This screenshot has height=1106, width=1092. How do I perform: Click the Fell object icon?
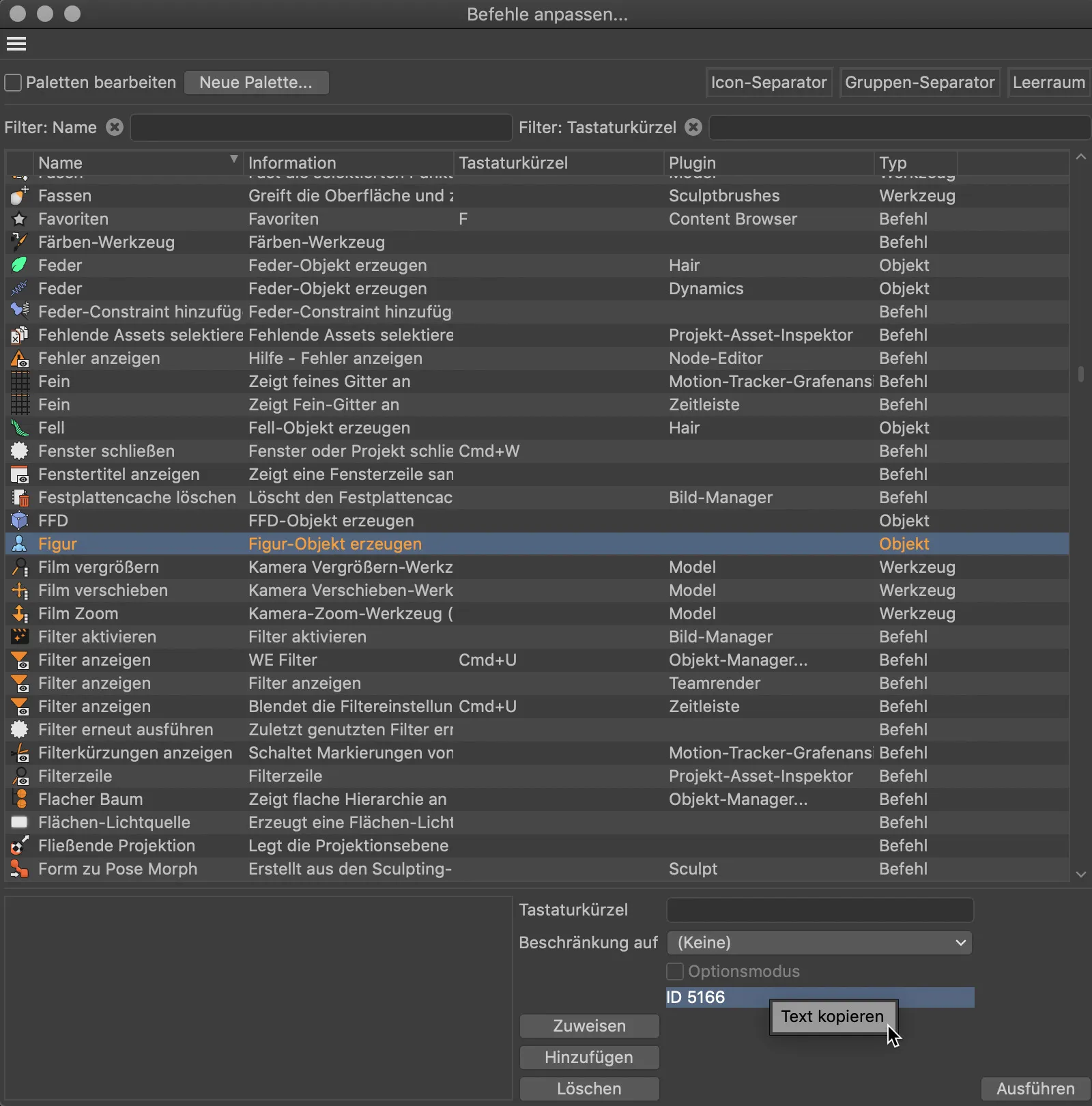(19, 428)
